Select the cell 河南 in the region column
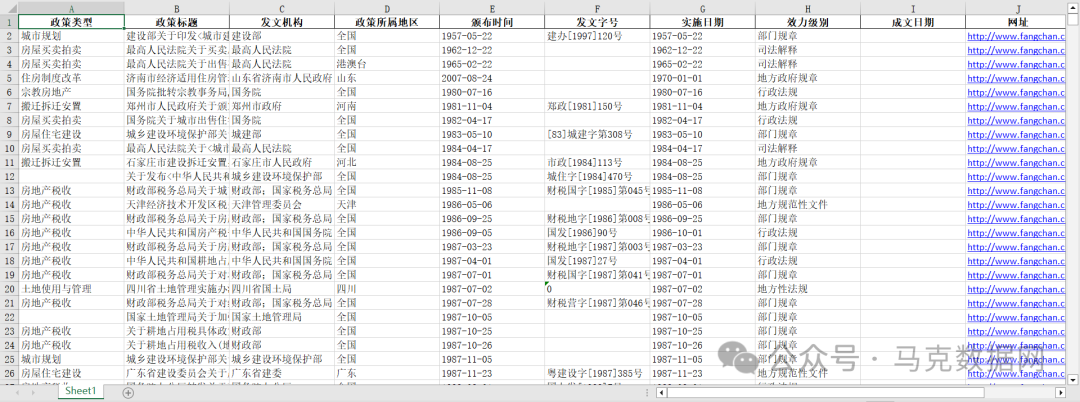The image size is (1080, 402). (387, 106)
